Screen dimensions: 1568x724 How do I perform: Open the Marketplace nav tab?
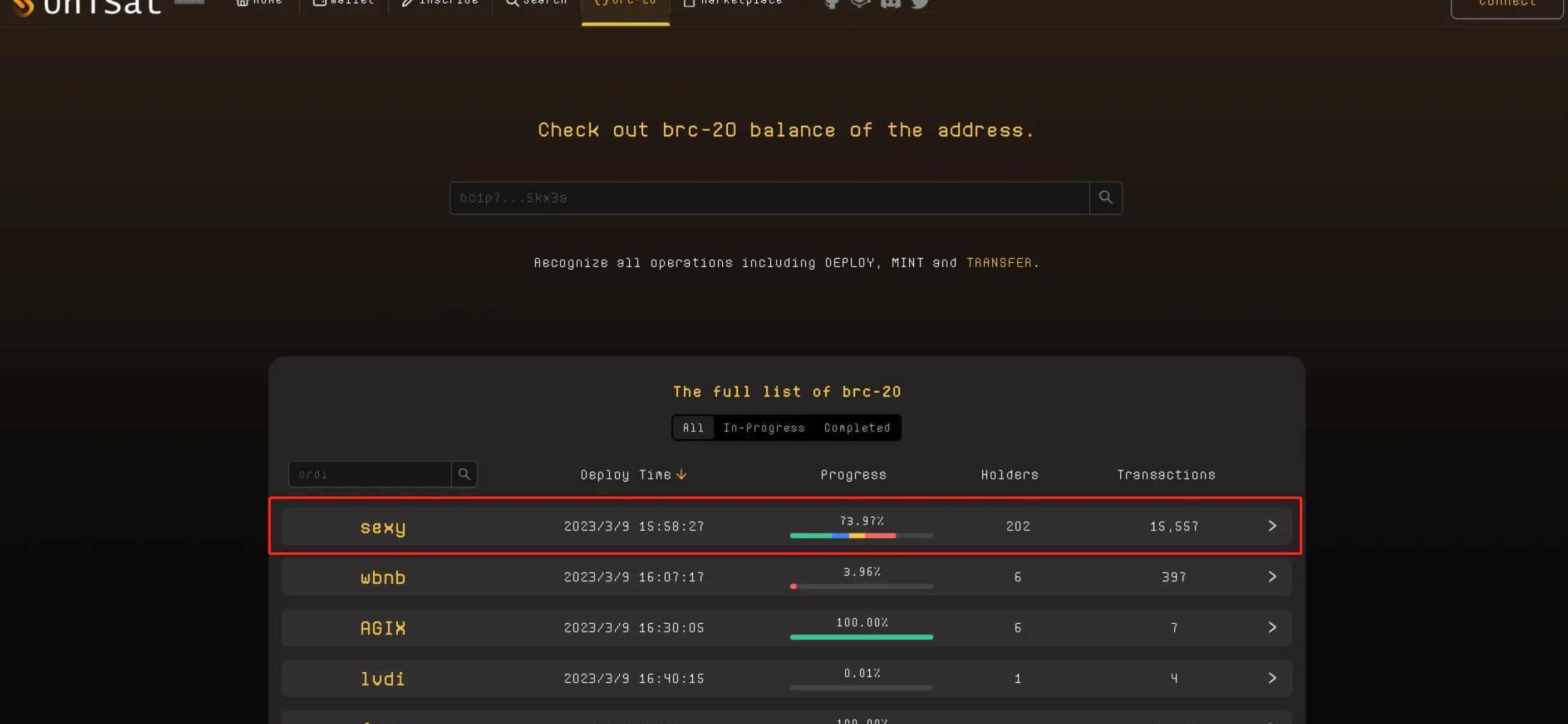733,4
